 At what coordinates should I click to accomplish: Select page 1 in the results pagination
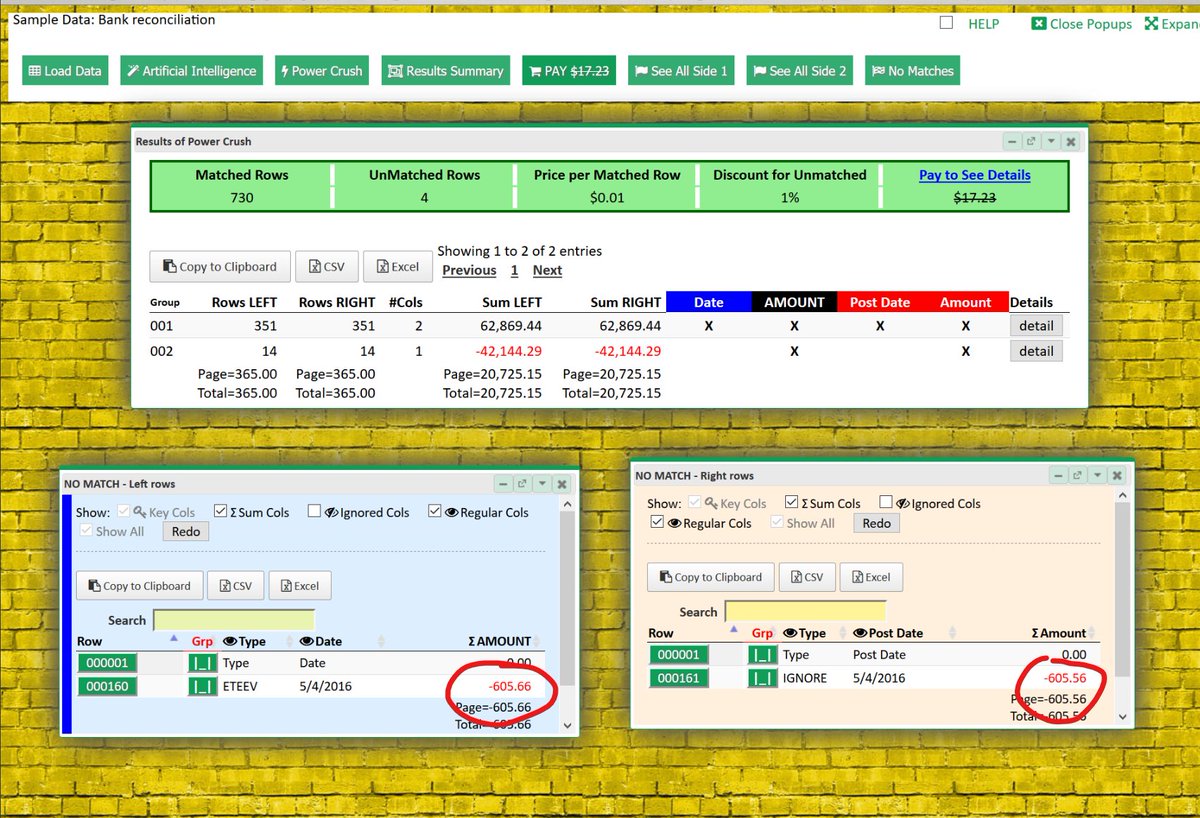(514, 270)
